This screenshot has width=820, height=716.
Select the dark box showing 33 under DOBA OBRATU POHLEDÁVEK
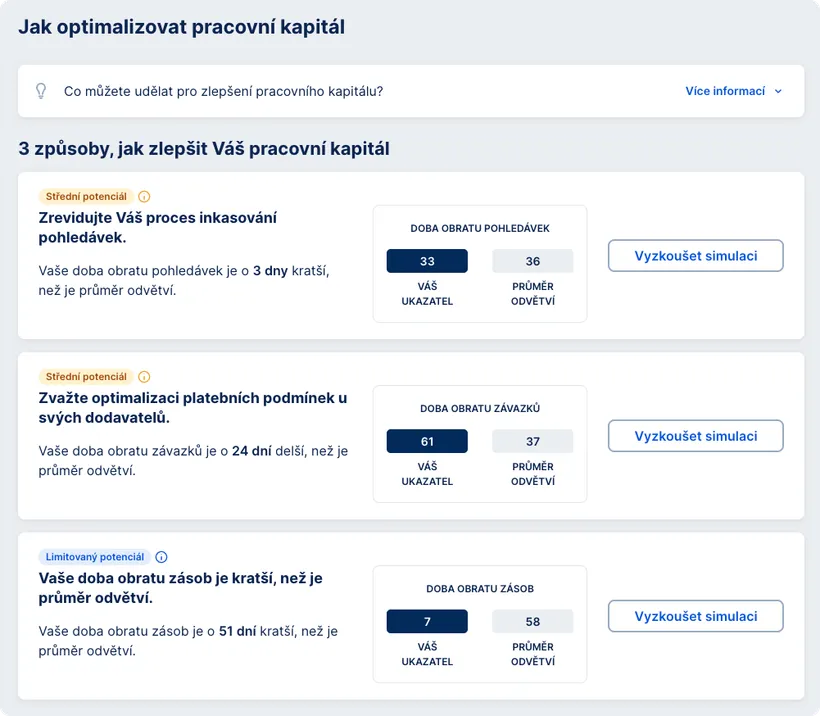click(427, 261)
